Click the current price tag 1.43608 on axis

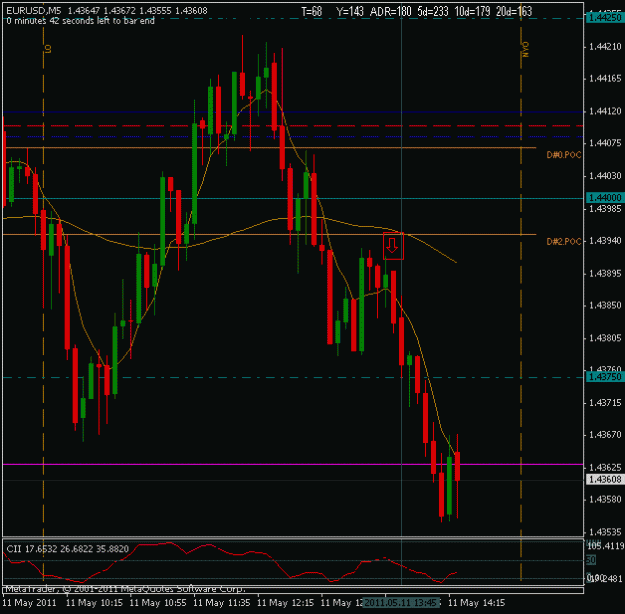605,479
